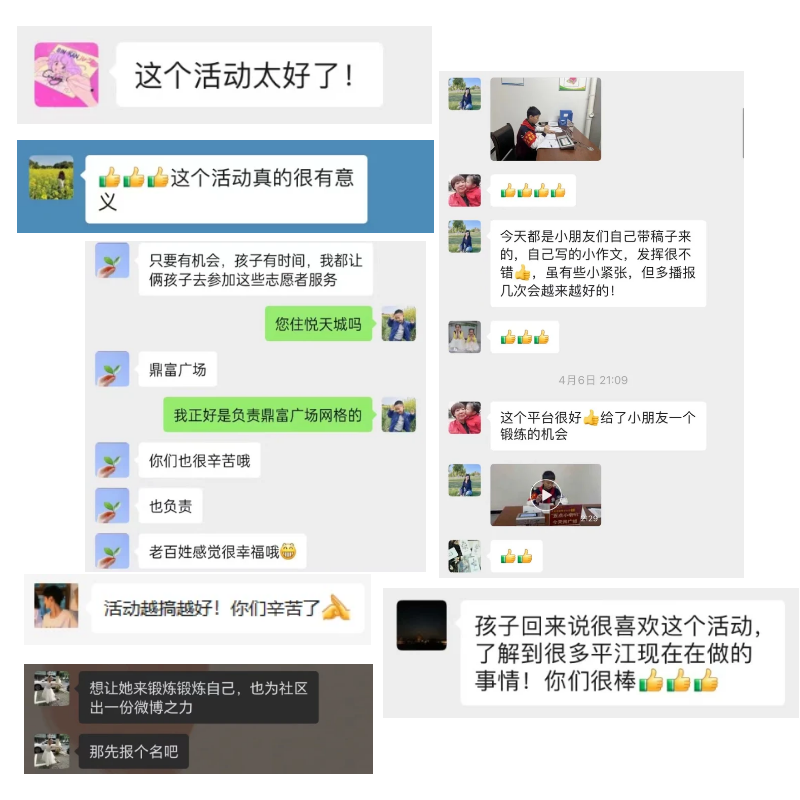This screenshot has width=800, height=800.
Task: Click the chat scrollbar at right edge
Action: coord(743,133)
